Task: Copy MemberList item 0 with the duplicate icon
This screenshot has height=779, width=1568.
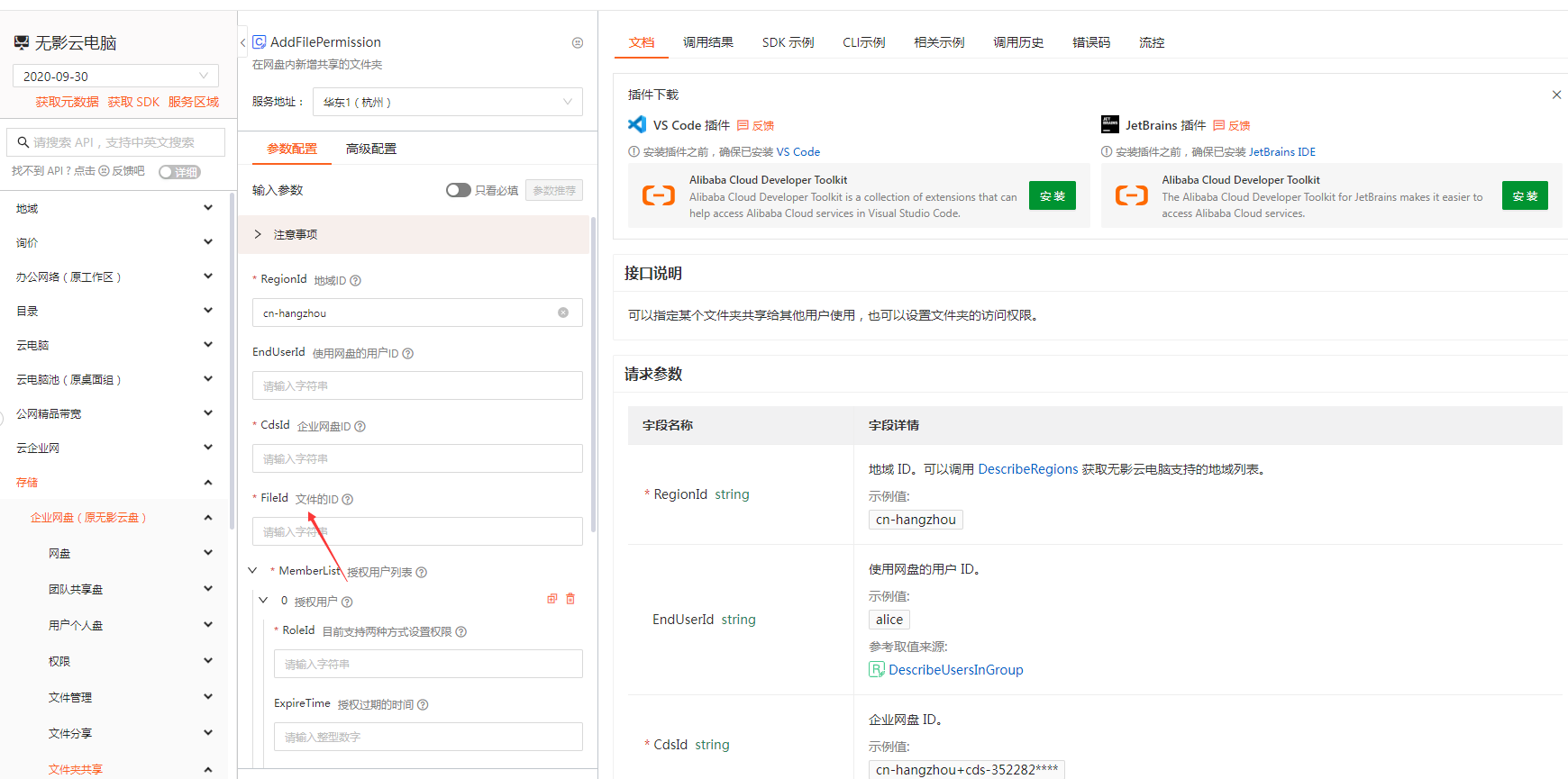Action: [552, 599]
